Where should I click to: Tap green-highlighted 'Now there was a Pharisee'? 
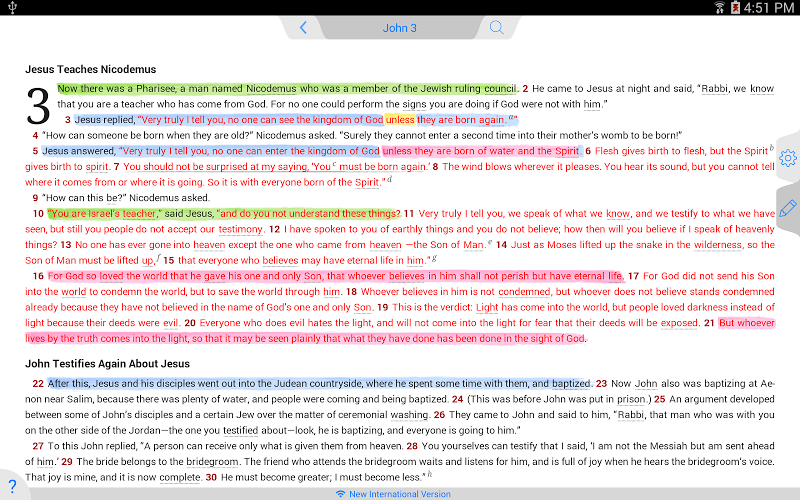(x=116, y=89)
